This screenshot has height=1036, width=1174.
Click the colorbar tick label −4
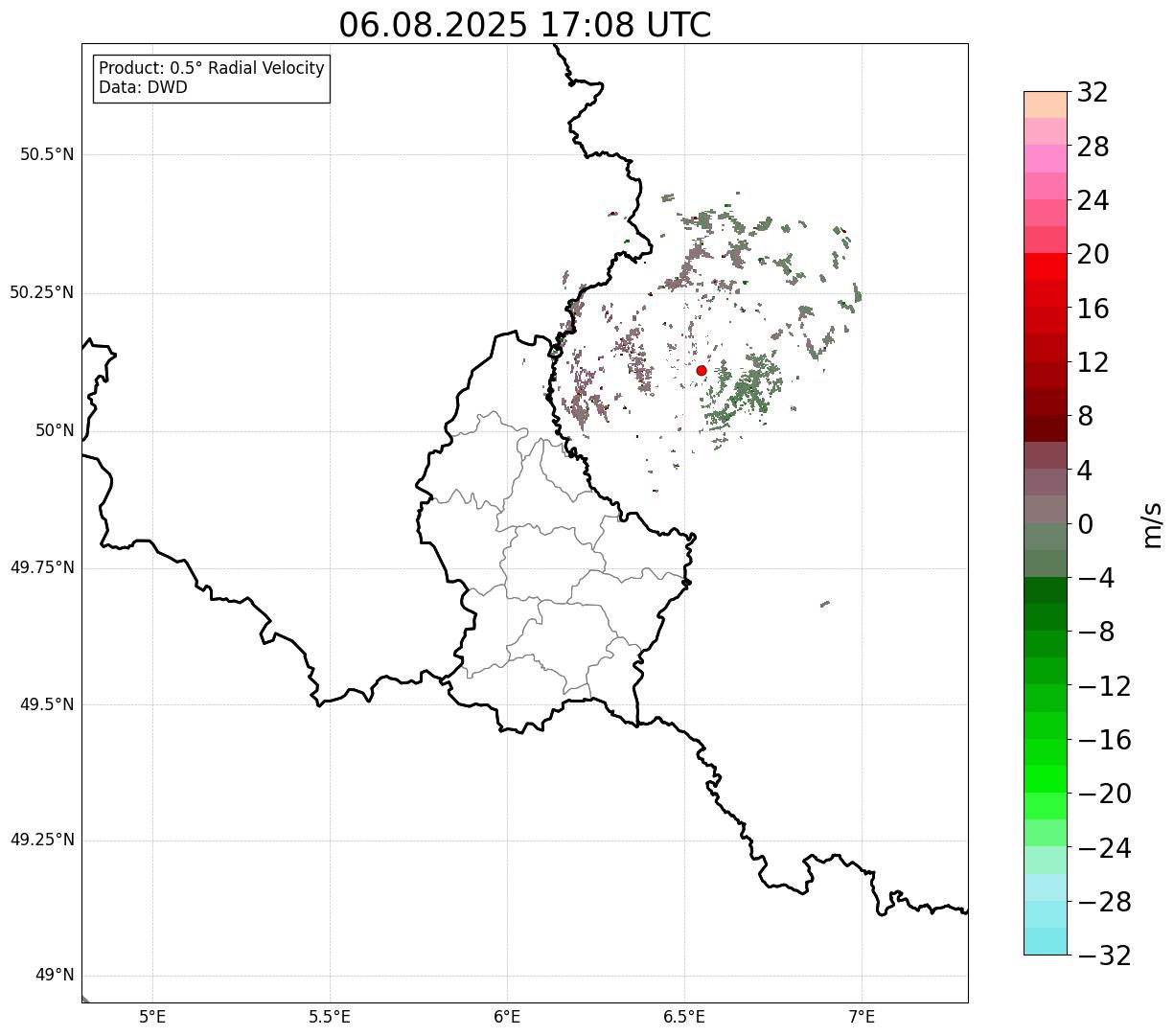(1094, 578)
